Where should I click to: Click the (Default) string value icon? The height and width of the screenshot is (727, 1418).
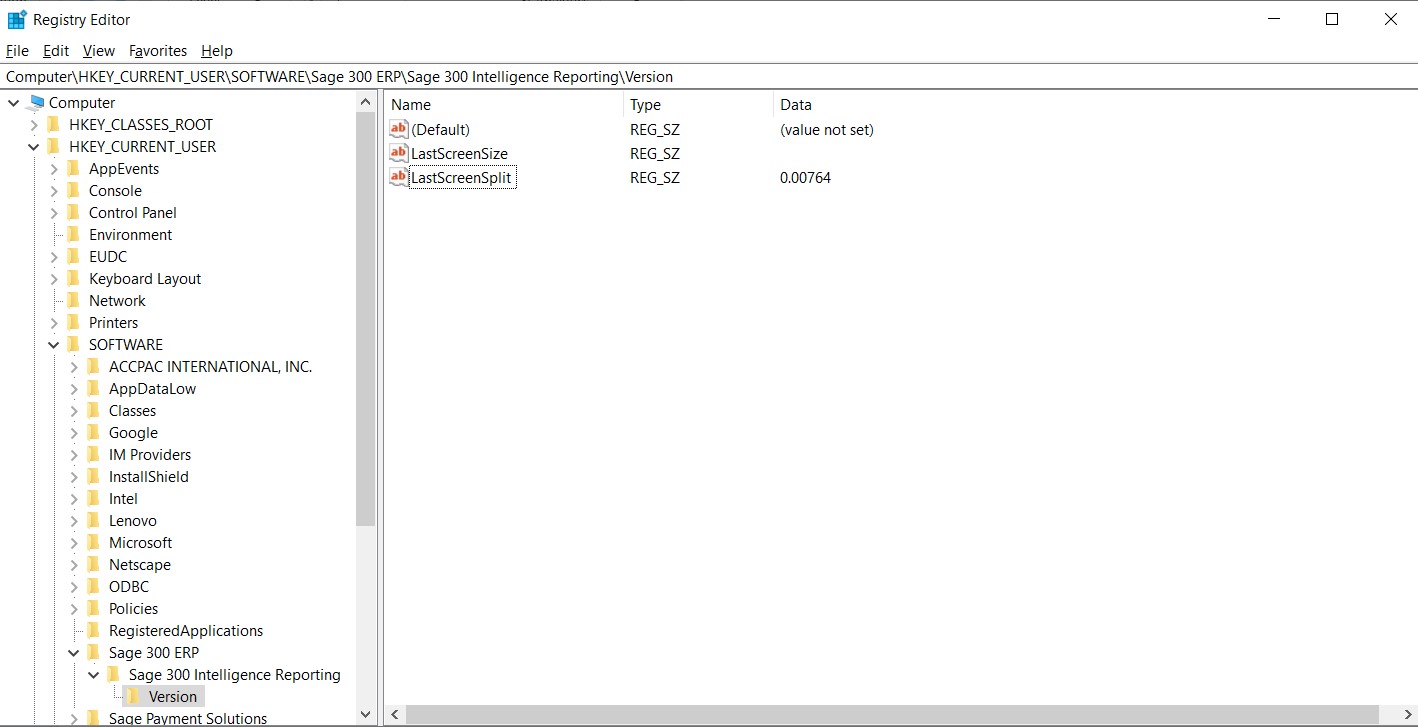pyautogui.click(x=399, y=129)
